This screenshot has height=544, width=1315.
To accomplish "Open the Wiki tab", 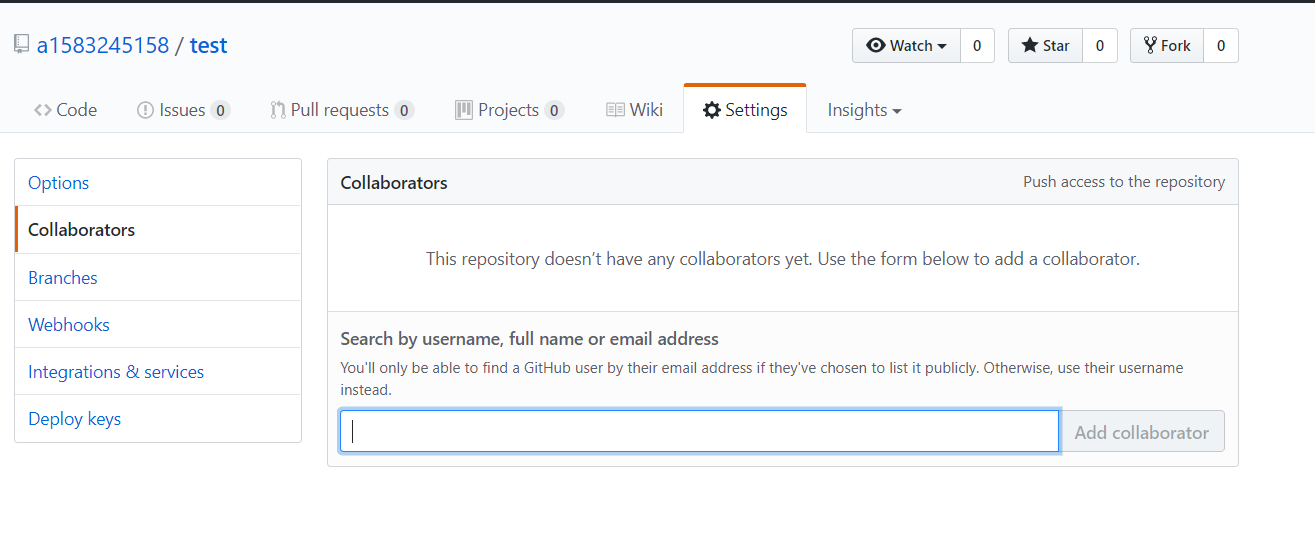I will click(x=635, y=110).
